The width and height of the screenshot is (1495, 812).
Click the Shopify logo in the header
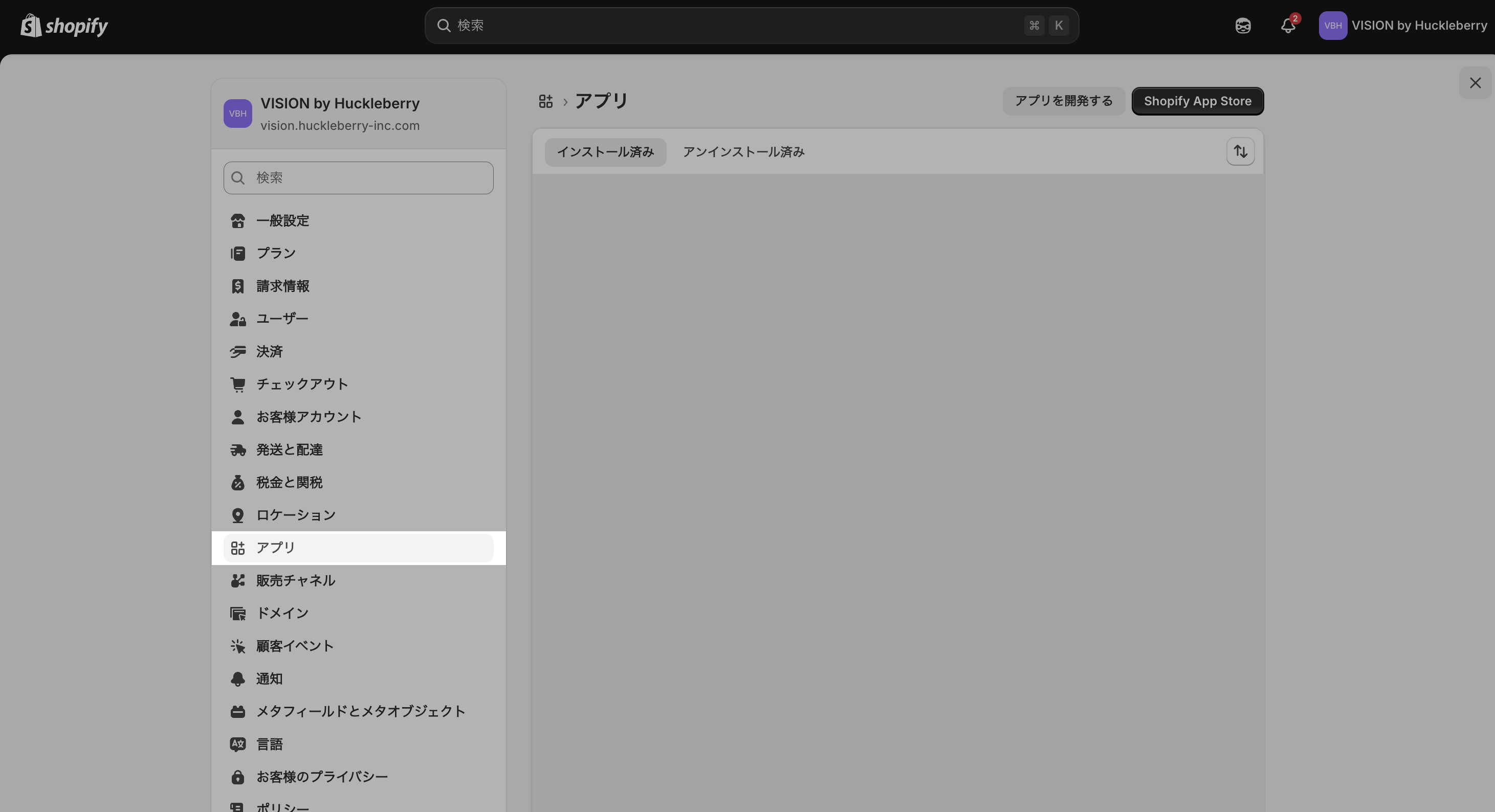(x=64, y=26)
